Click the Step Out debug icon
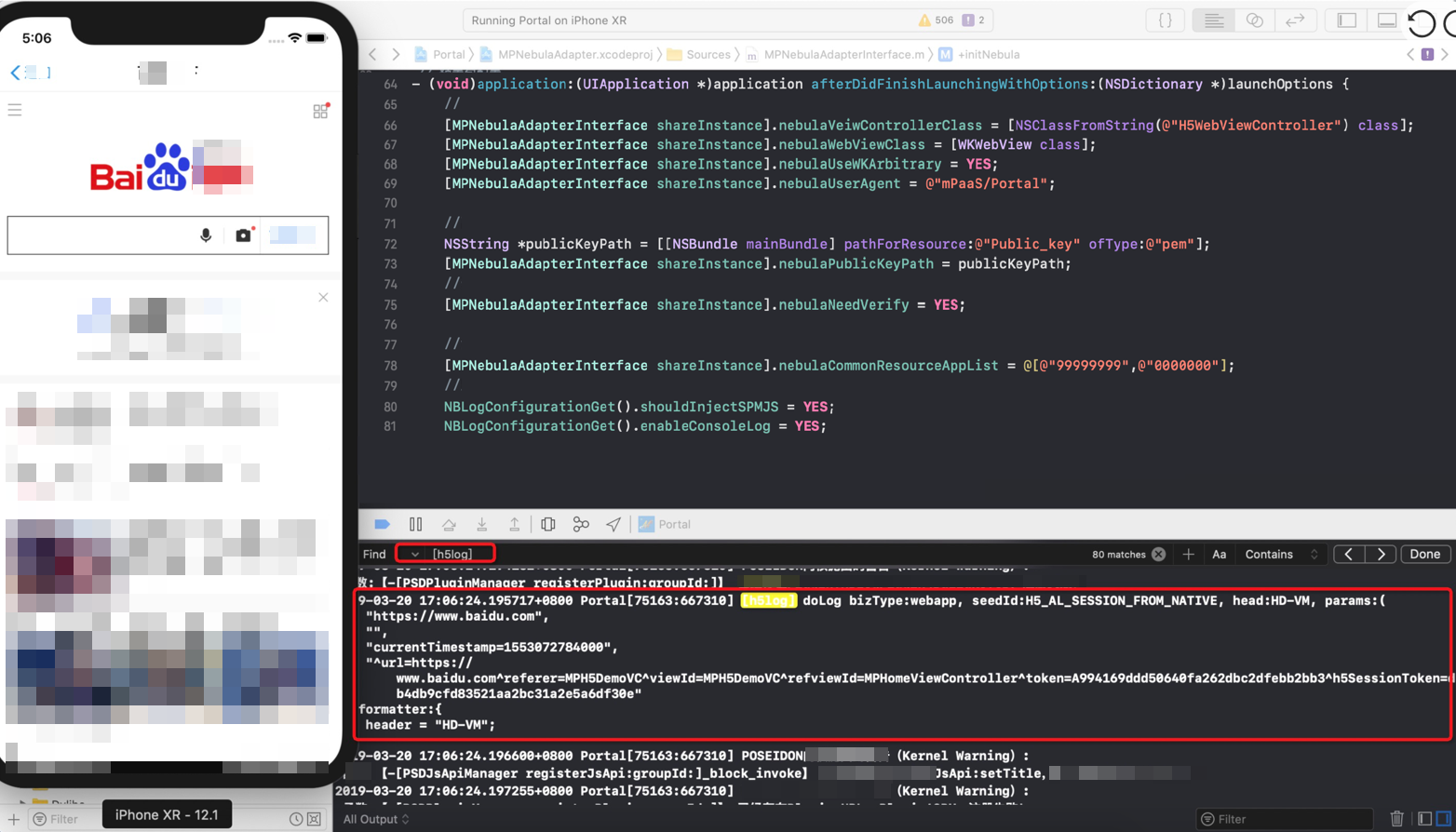 coord(514,524)
